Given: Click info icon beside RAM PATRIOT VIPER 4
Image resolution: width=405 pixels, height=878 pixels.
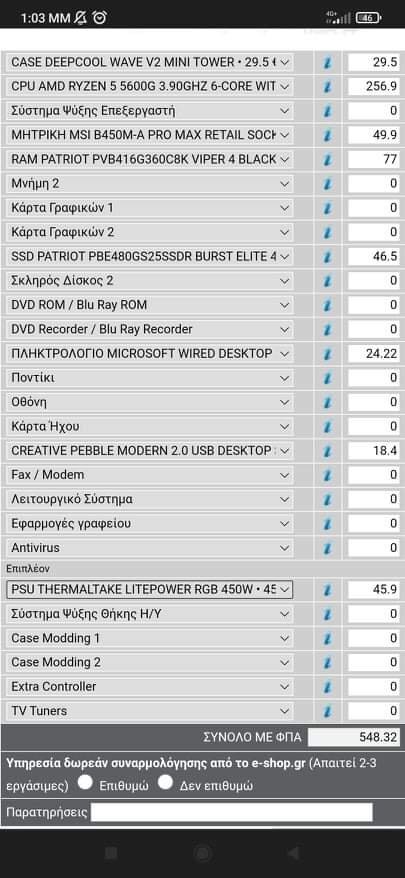Looking at the screenshot, I should click(x=328, y=160).
